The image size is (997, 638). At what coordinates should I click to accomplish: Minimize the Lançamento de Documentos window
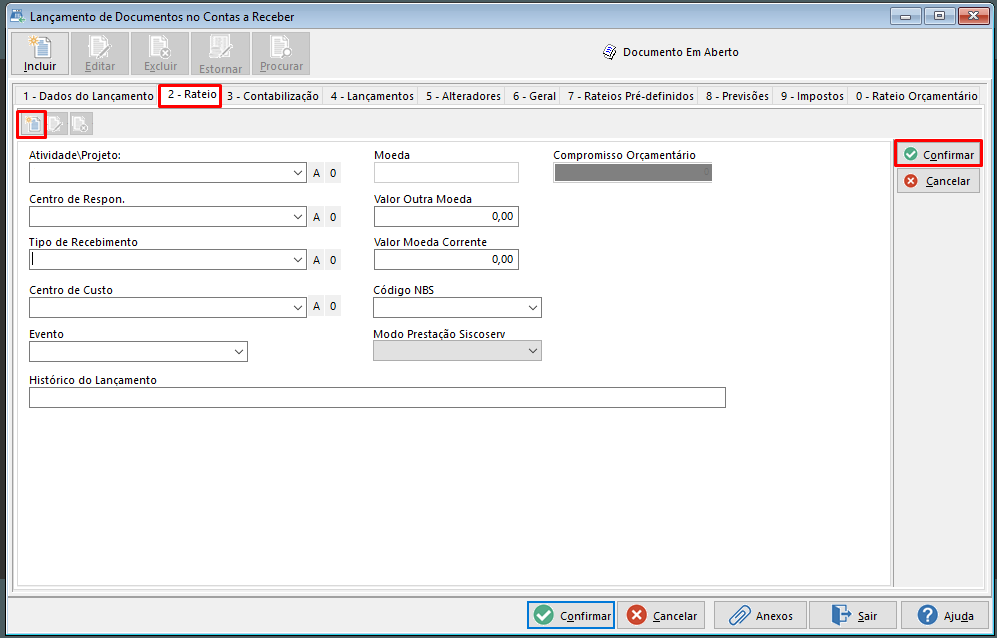click(x=905, y=16)
